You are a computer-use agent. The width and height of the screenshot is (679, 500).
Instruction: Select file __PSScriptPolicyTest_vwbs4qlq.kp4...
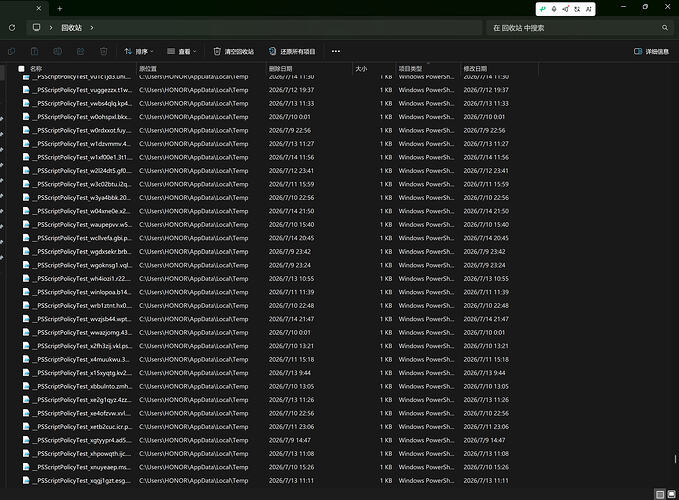coord(84,103)
